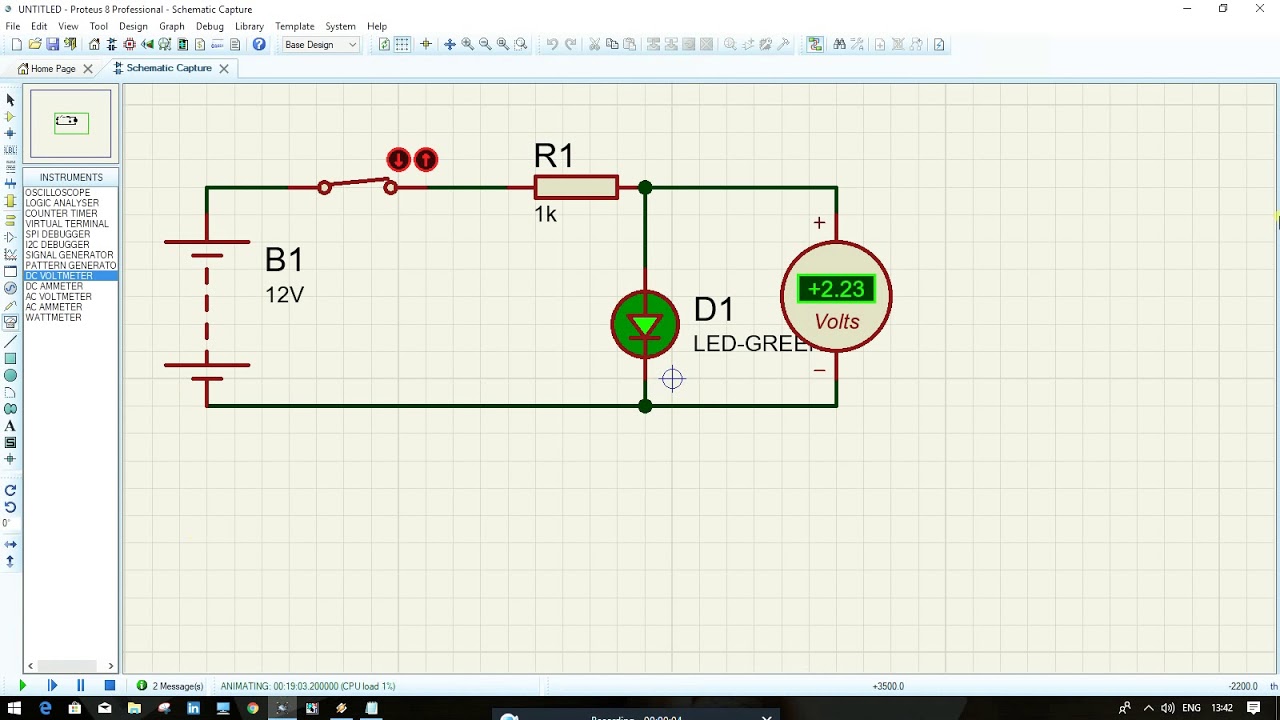Screen dimensions: 1280x720
Task: Pause the running simulation
Action: point(81,686)
